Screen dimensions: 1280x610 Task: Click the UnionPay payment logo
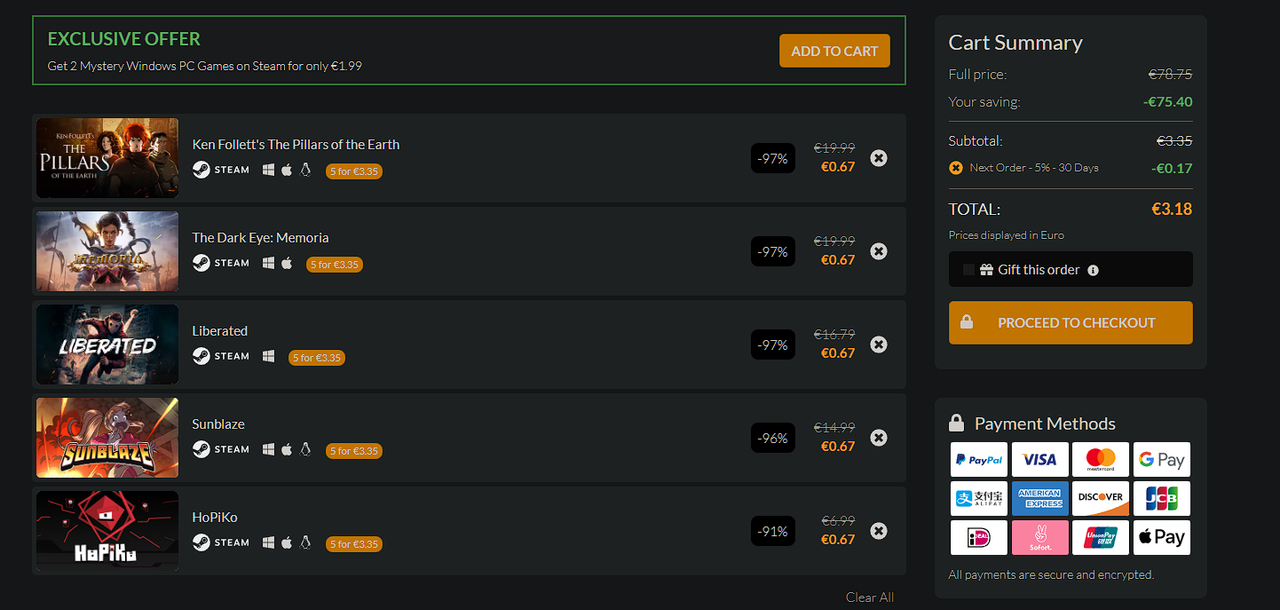pos(1101,537)
